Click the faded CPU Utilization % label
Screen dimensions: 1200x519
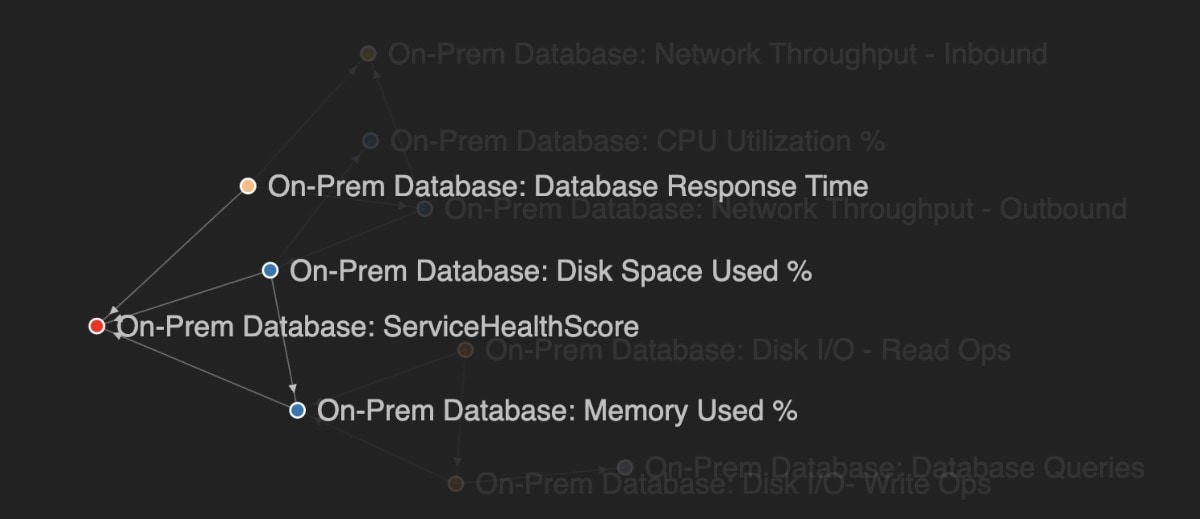(x=638, y=142)
